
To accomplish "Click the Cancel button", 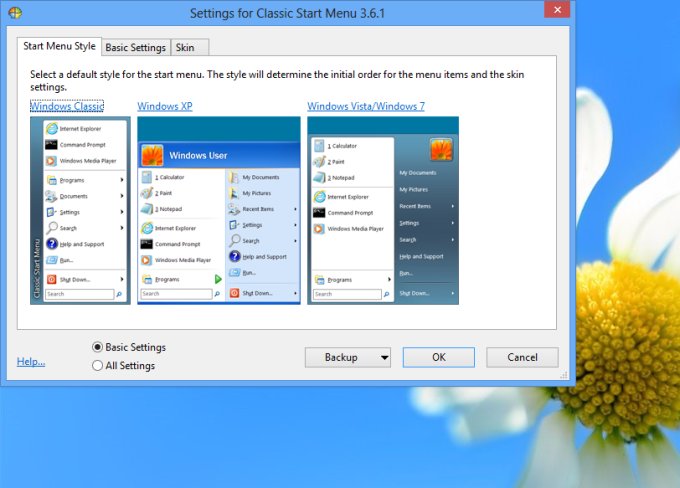I will (522, 357).
